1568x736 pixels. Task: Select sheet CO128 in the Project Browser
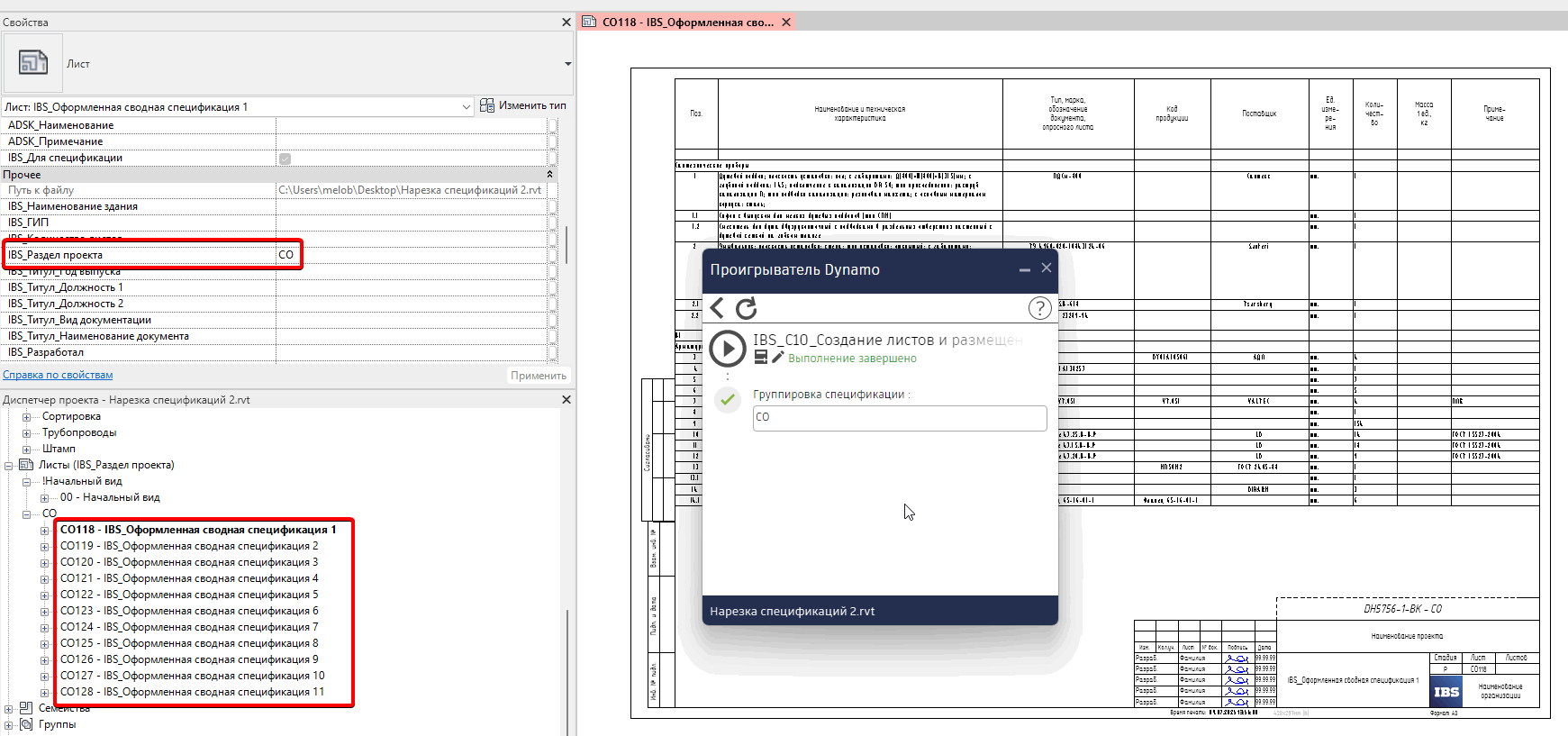pos(193,692)
